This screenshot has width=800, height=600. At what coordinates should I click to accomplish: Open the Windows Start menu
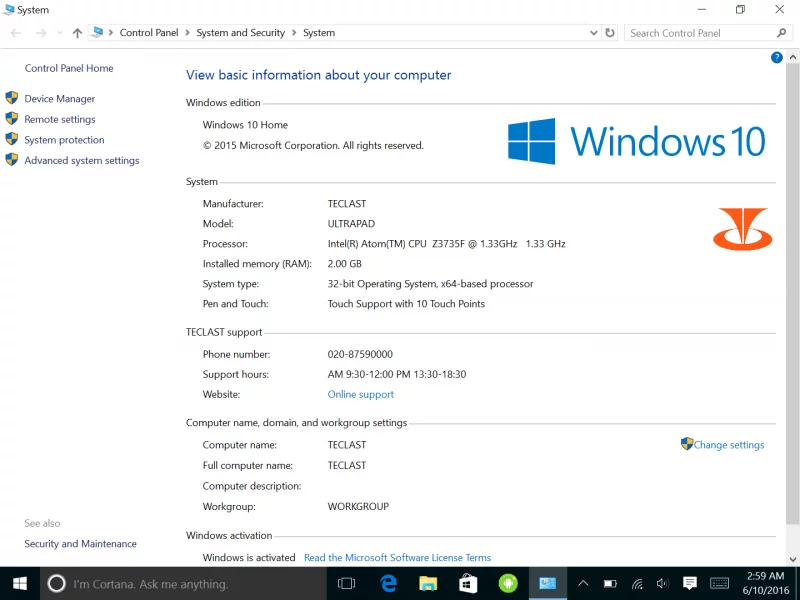click(x=20, y=583)
